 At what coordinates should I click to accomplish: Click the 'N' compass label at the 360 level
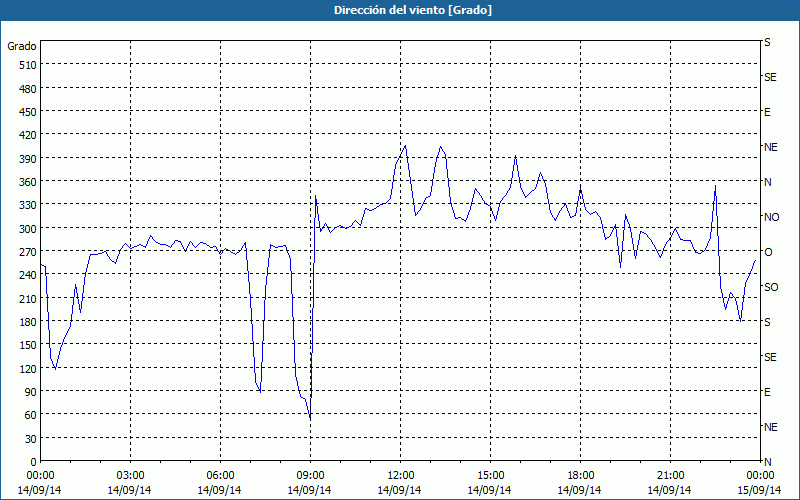767,182
